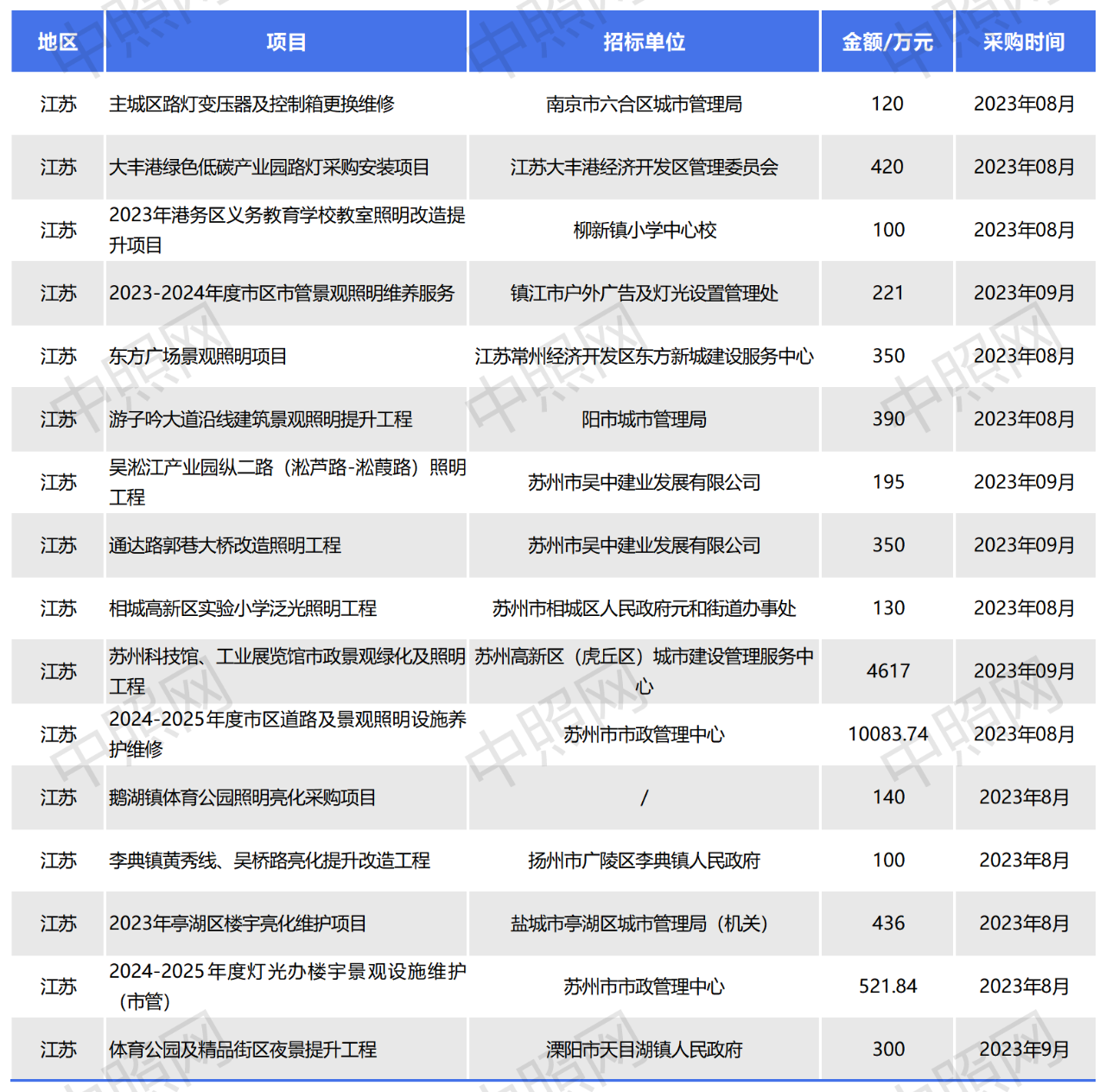Image resolution: width=1106 pixels, height=1092 pixels.
Task: Click amount value 420
Action: [887, 167]
